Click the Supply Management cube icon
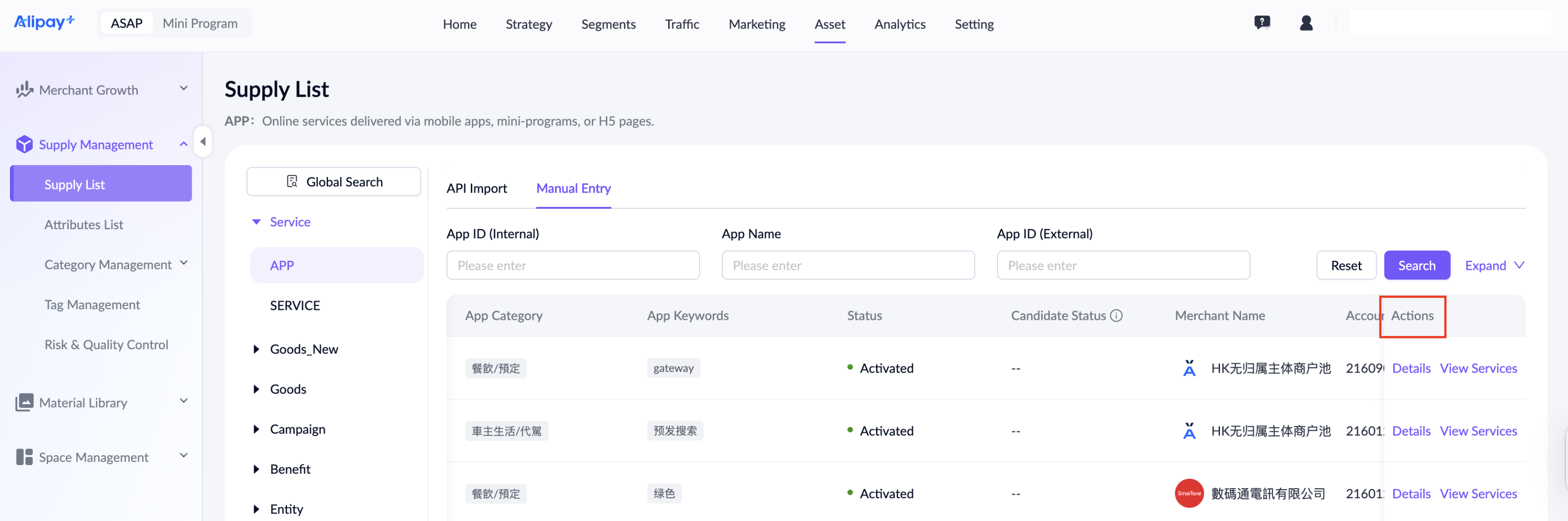Screen dimensions: 1568x521 coord(24,144)
